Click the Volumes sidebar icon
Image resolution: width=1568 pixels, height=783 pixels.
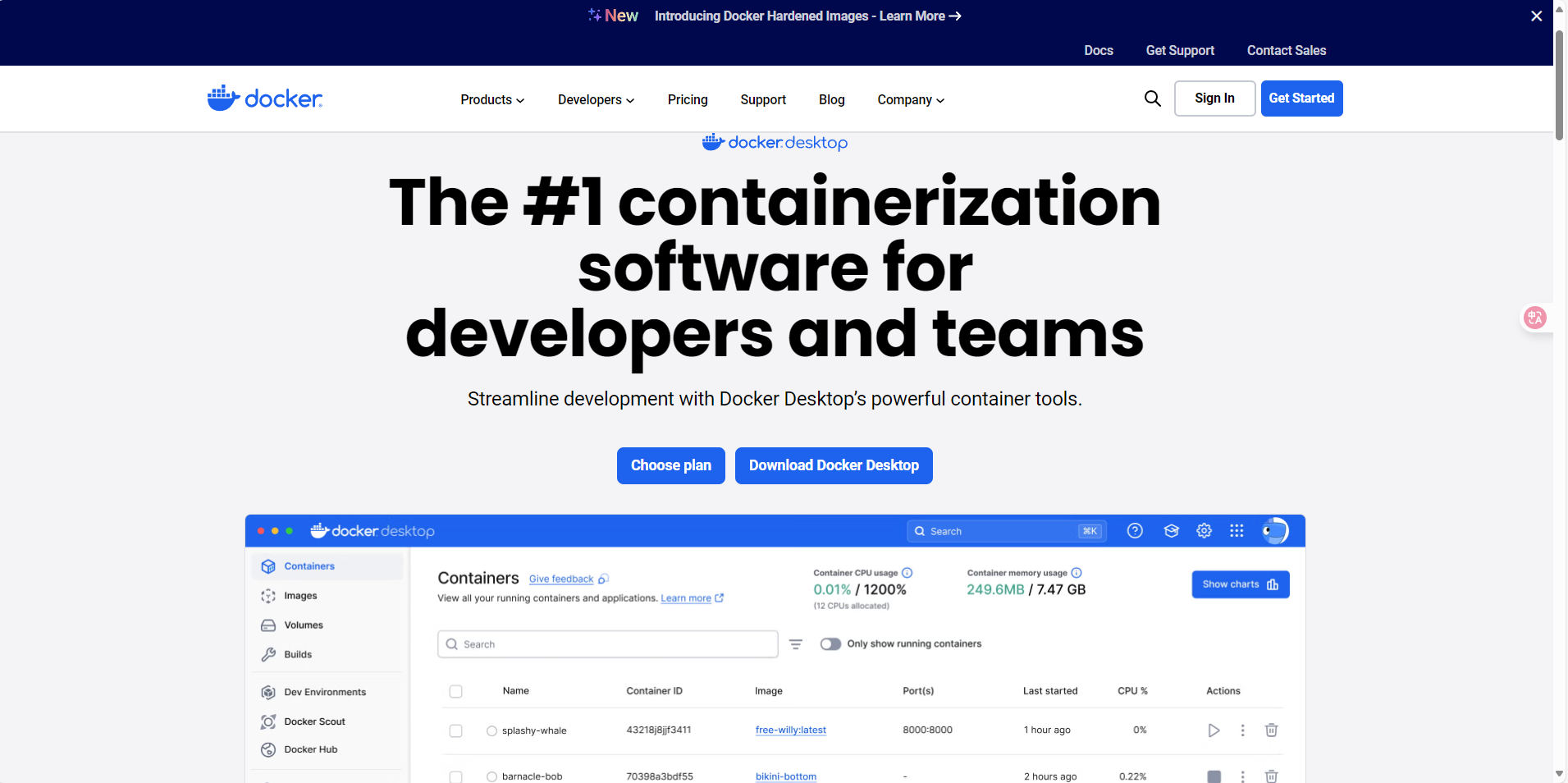269,625
